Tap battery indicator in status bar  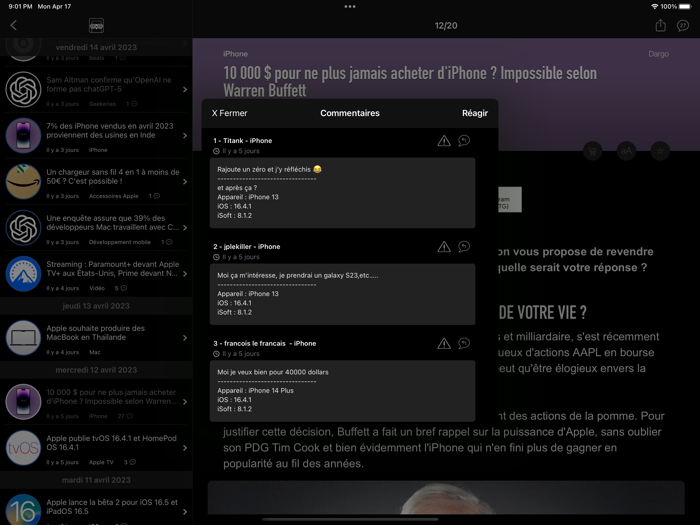(x=685, y=7)
